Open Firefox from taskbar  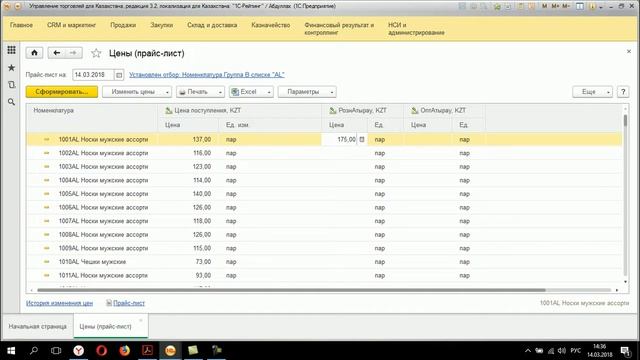124,350
